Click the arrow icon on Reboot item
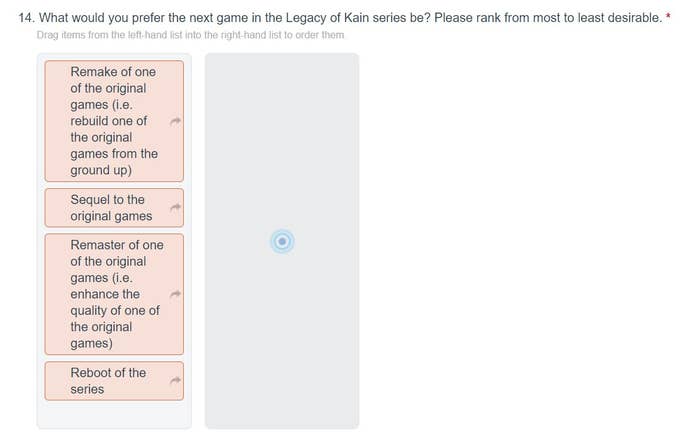Viewport: 690px width, 442px height. pos(175,381)
